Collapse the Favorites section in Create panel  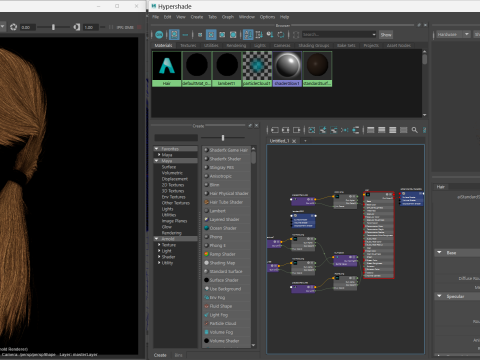click(156, 149)
